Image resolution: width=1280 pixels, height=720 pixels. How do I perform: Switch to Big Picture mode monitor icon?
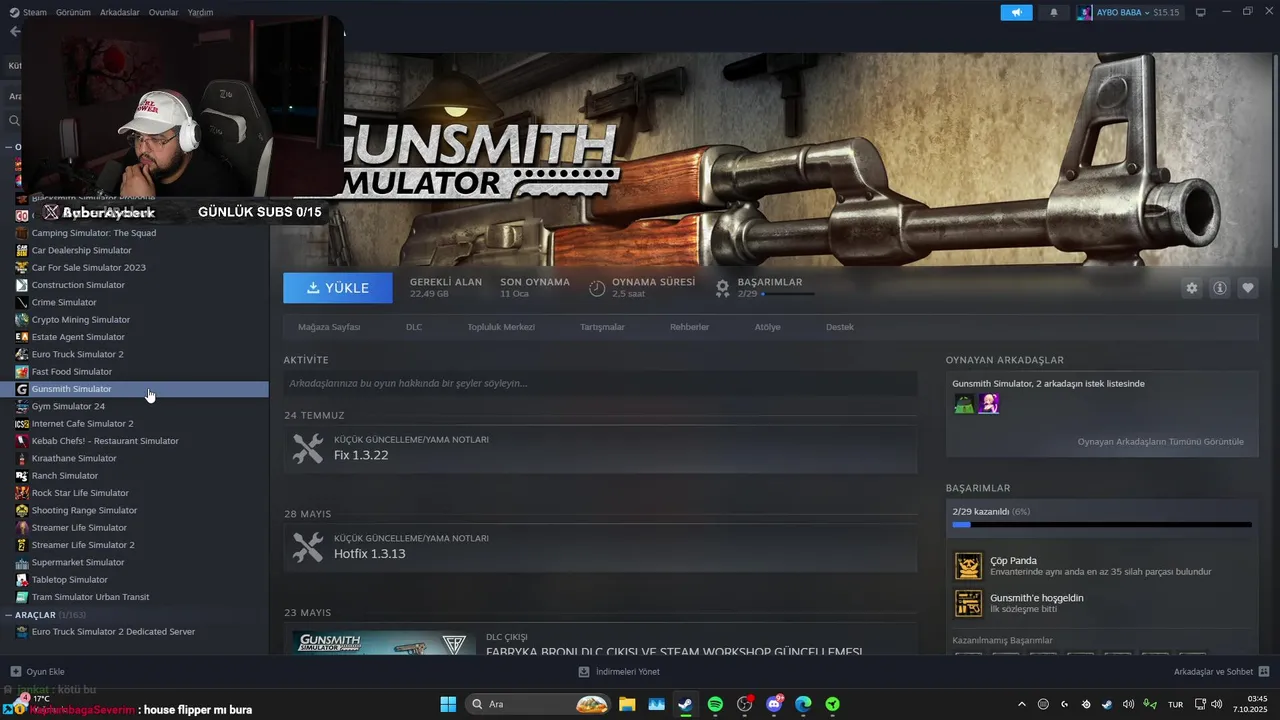[1201, 12]
